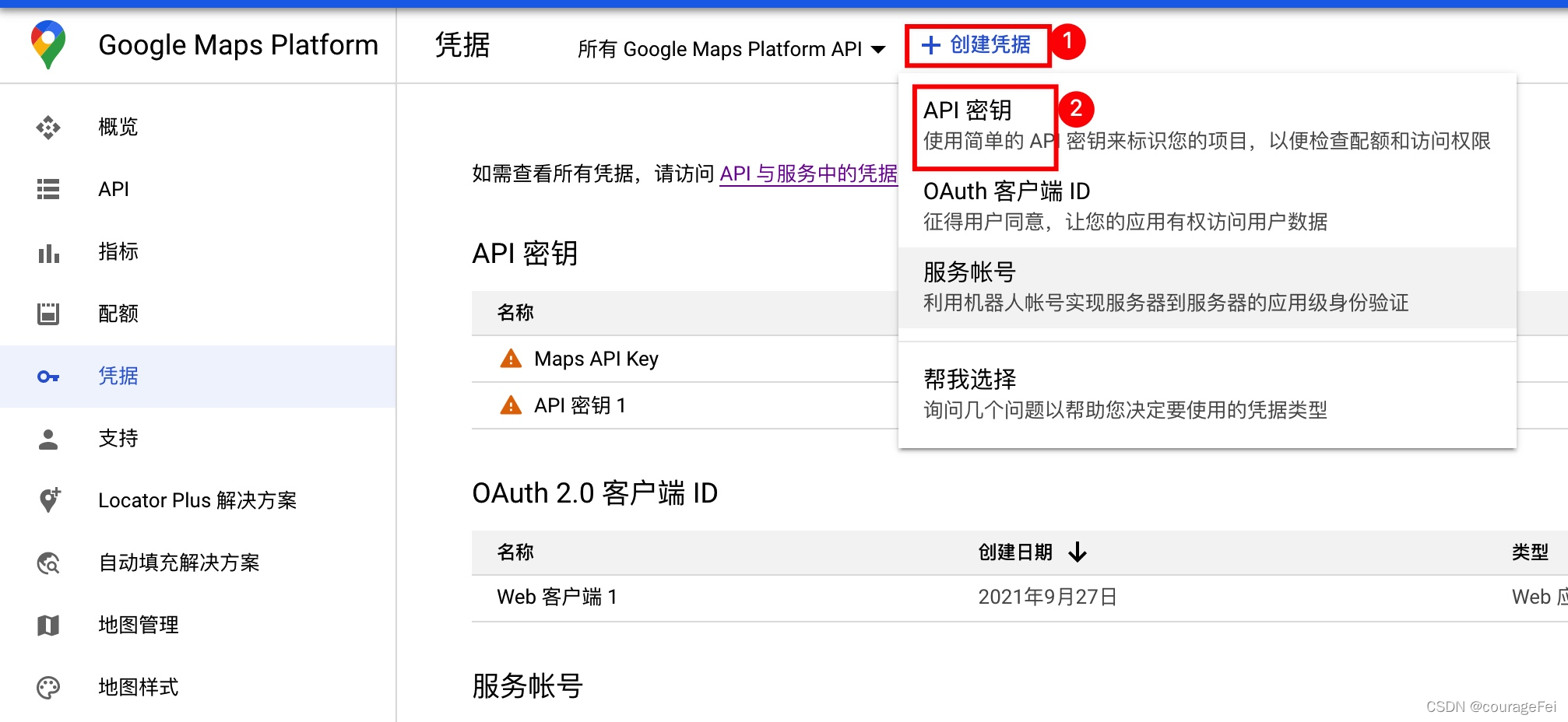Follow the API 与服务中的凭据 link
Image resolution: width=1568 pixels, height=722 pixels.
pos(808,173)
